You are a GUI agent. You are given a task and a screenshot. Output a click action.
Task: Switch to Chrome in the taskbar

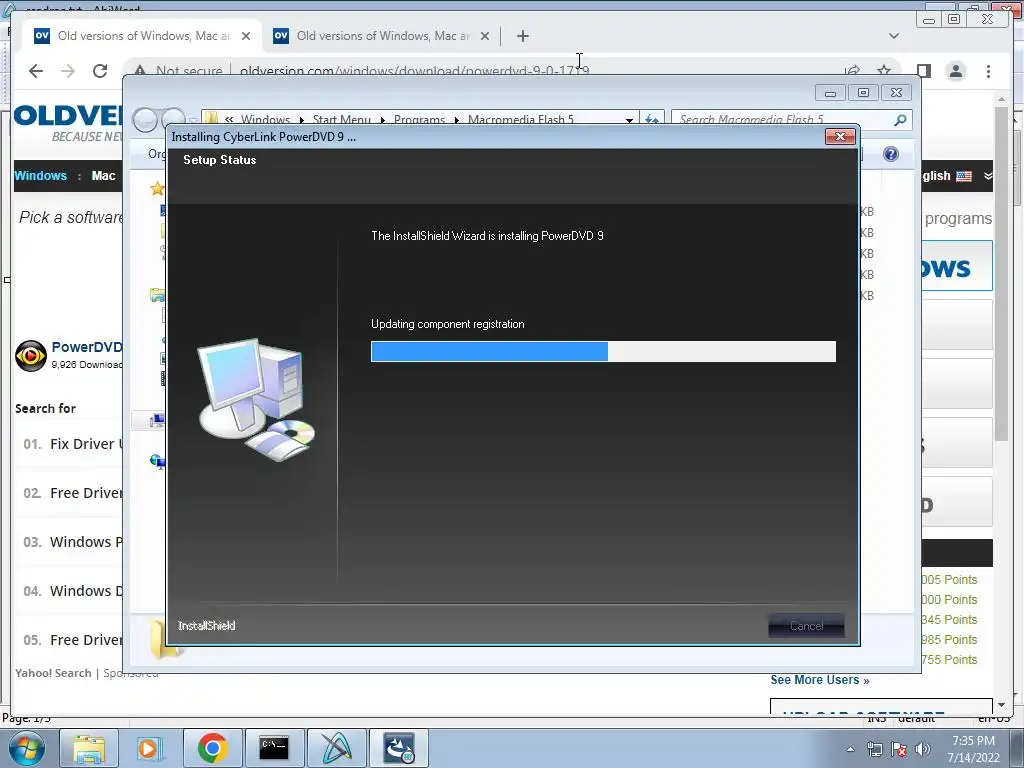tap(212, 748)
